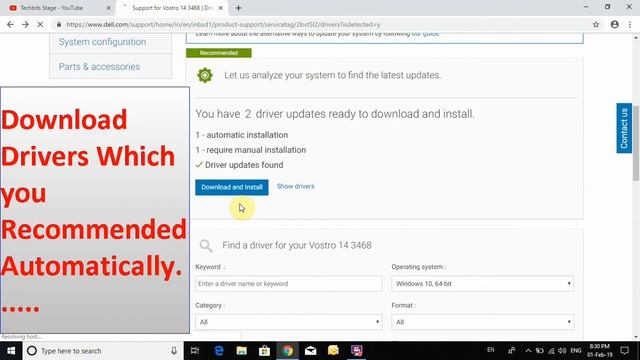Click the page vertical scrollbar thumb
The height and width of the screenshot is (360, 640).
coord(636,143)
